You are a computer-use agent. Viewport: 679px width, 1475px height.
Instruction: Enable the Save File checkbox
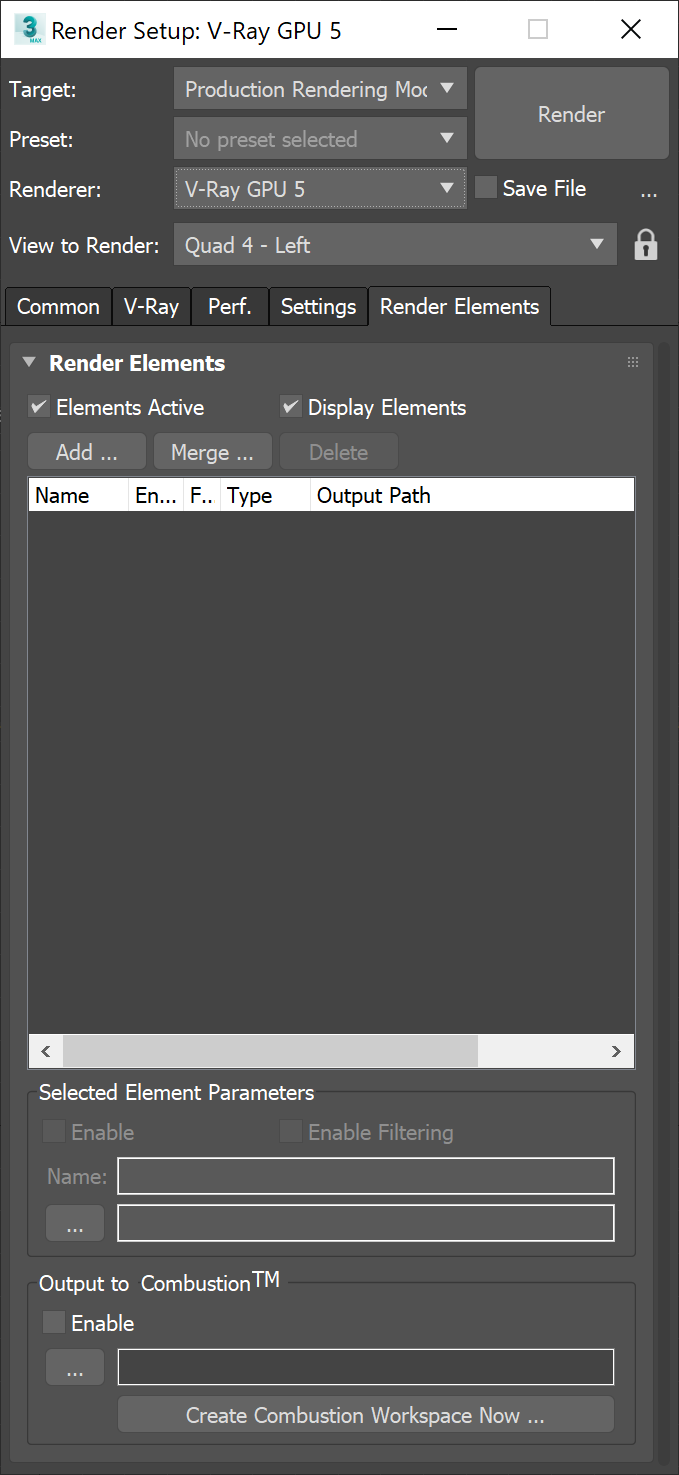(x=485, y=187)
